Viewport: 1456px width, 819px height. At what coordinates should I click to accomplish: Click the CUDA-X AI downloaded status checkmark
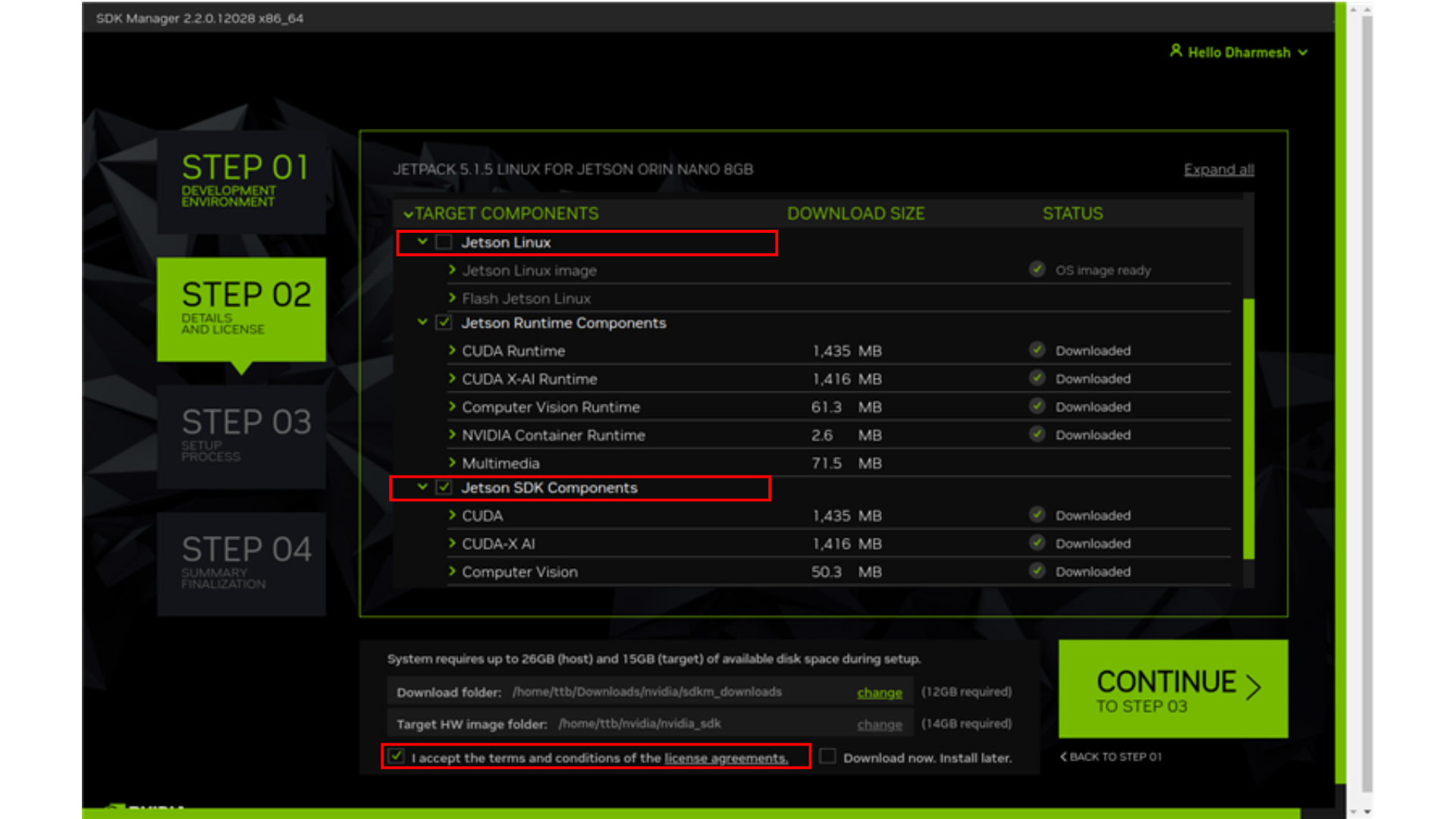(1037, 543)
